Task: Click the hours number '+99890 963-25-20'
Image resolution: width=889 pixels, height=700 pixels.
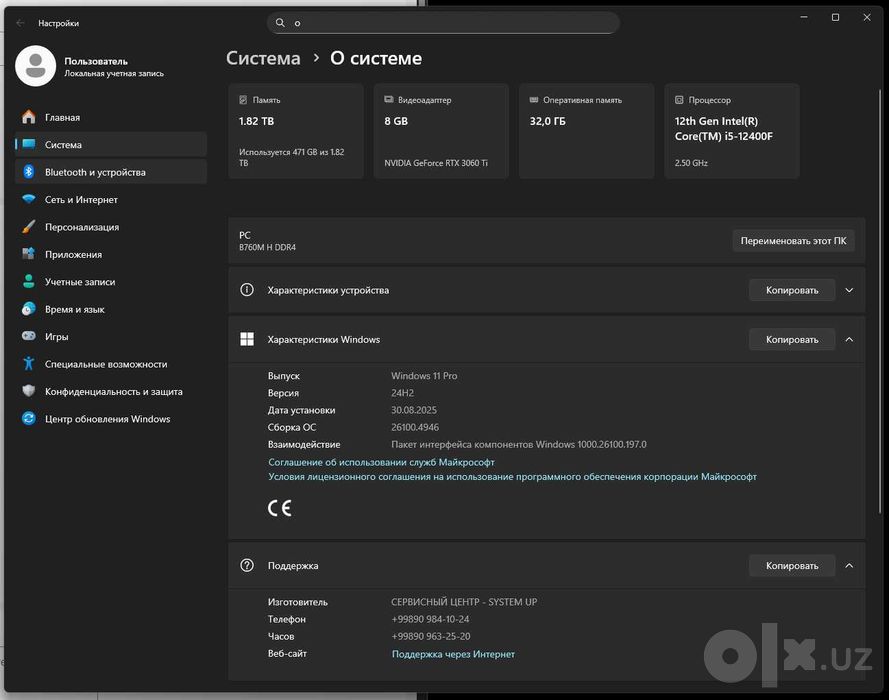Action: (x=431, y=636)
